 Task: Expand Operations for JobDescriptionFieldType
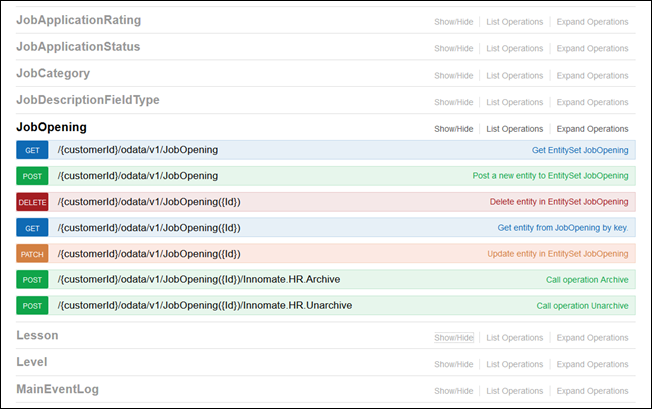(592, 102)
